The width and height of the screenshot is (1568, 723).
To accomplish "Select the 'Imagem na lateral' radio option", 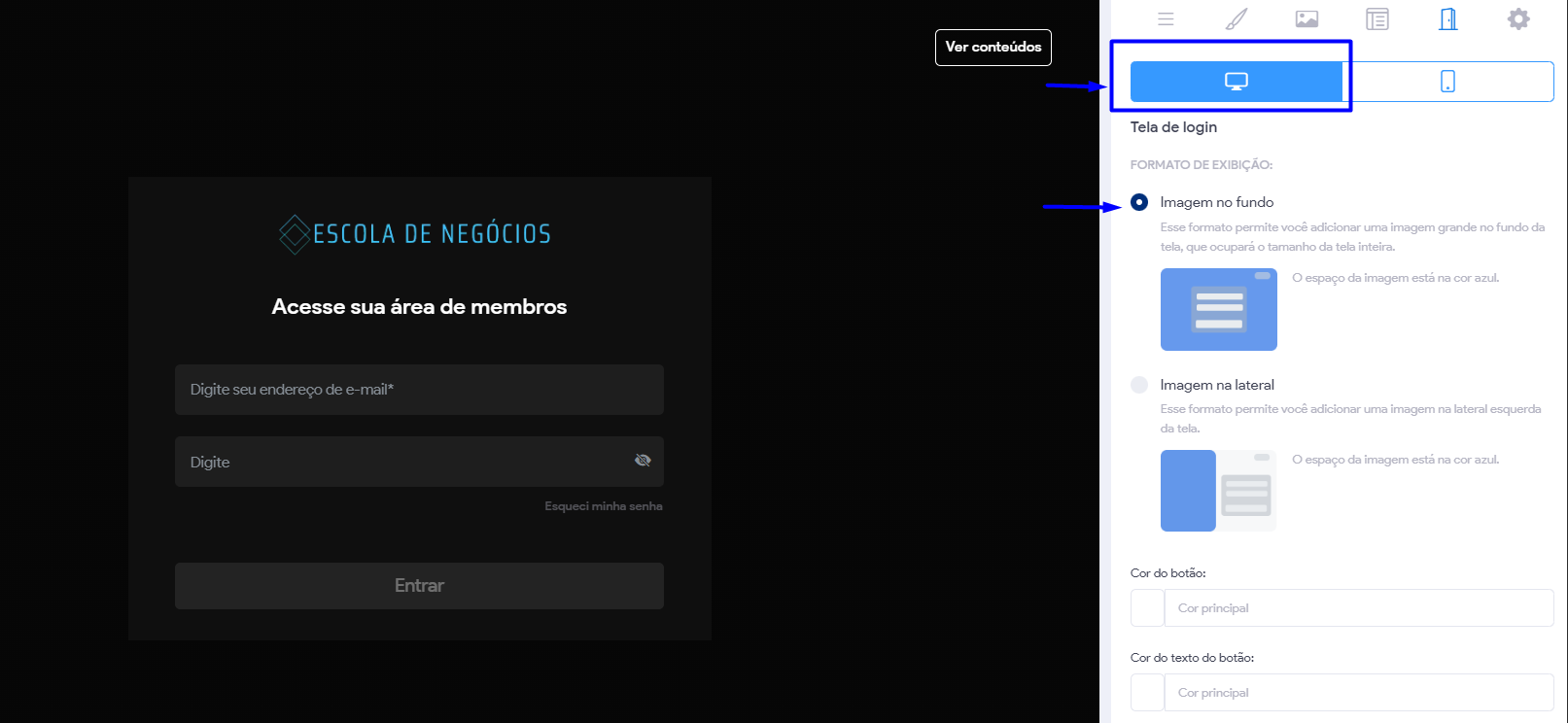I will point(1139,385).
